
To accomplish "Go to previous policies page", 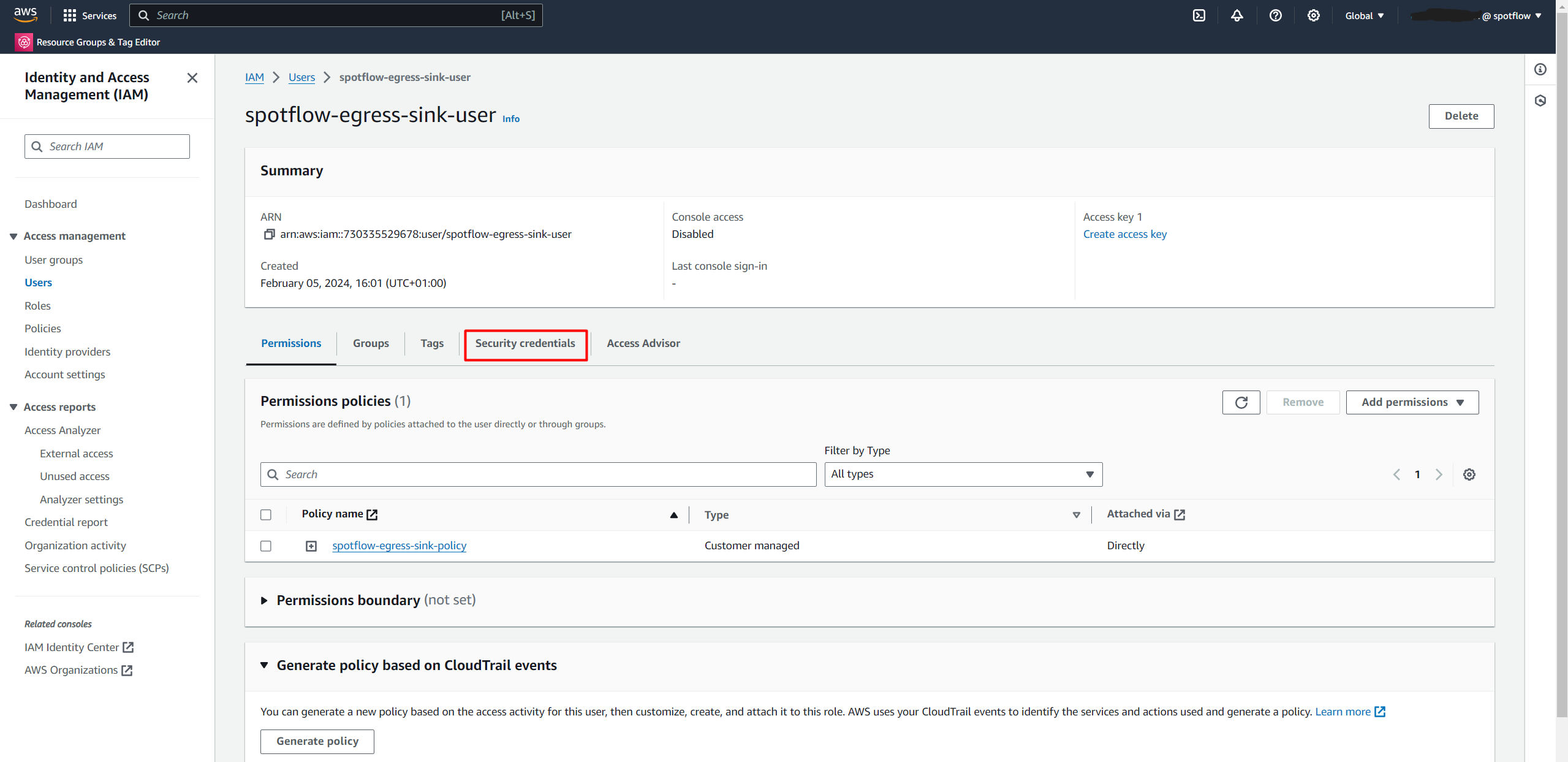I will coord(1396,474).
